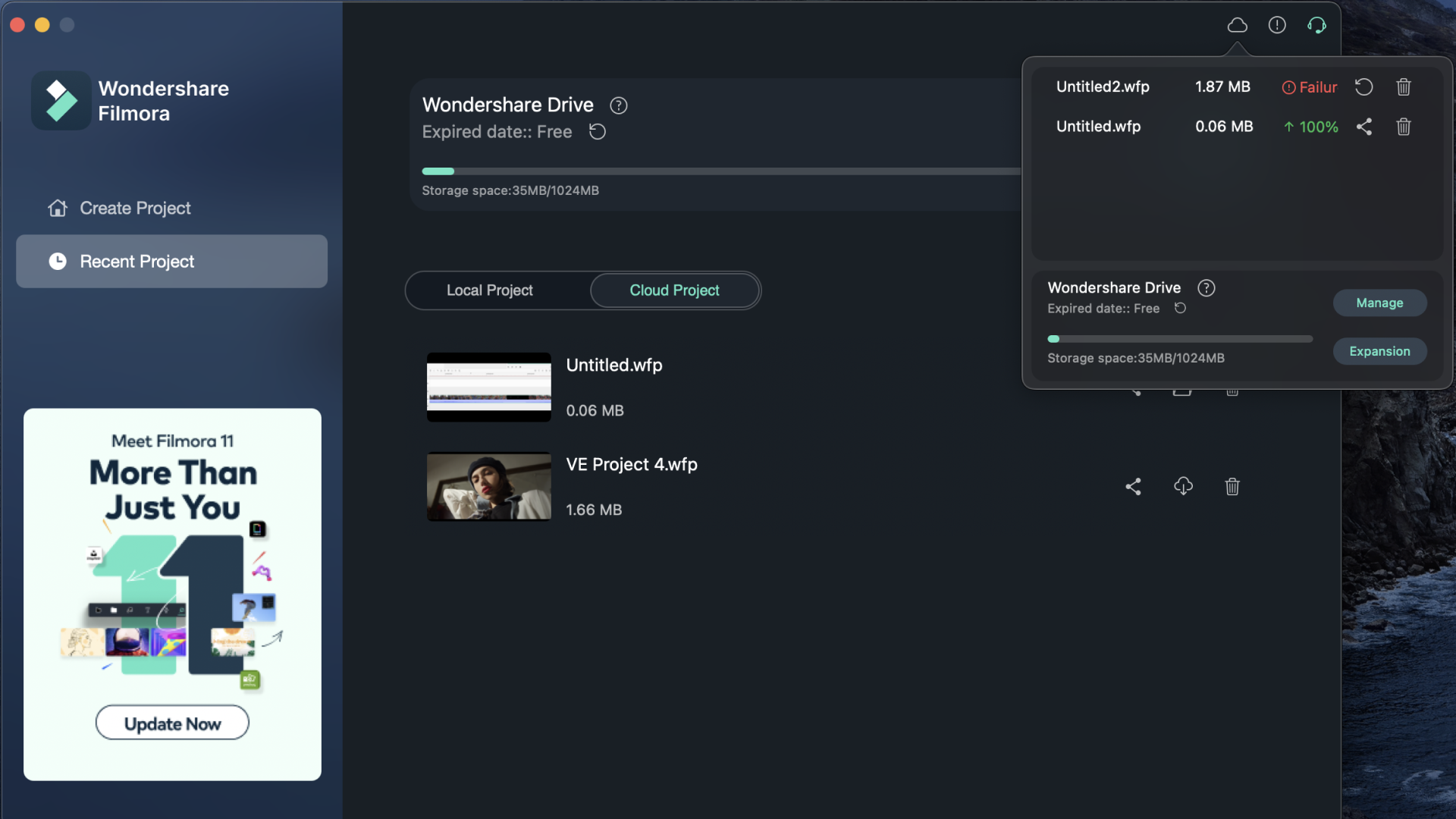The width and height of the screenshot is (1456, 819).
Task: Select Untitled.wfp project name in list
Action: tap(614, 366)
